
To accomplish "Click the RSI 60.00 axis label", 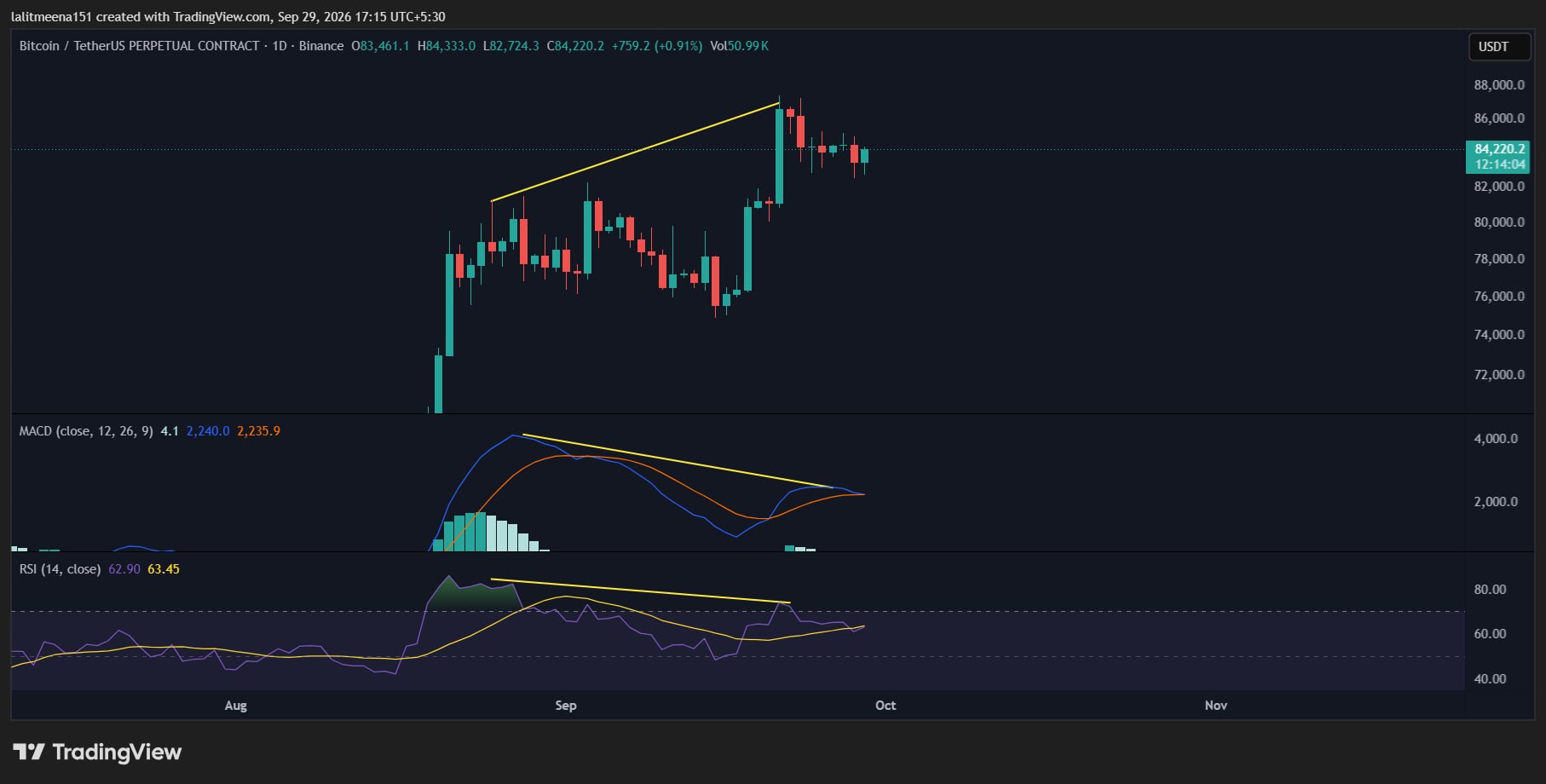I will (x=1491, y=634).
